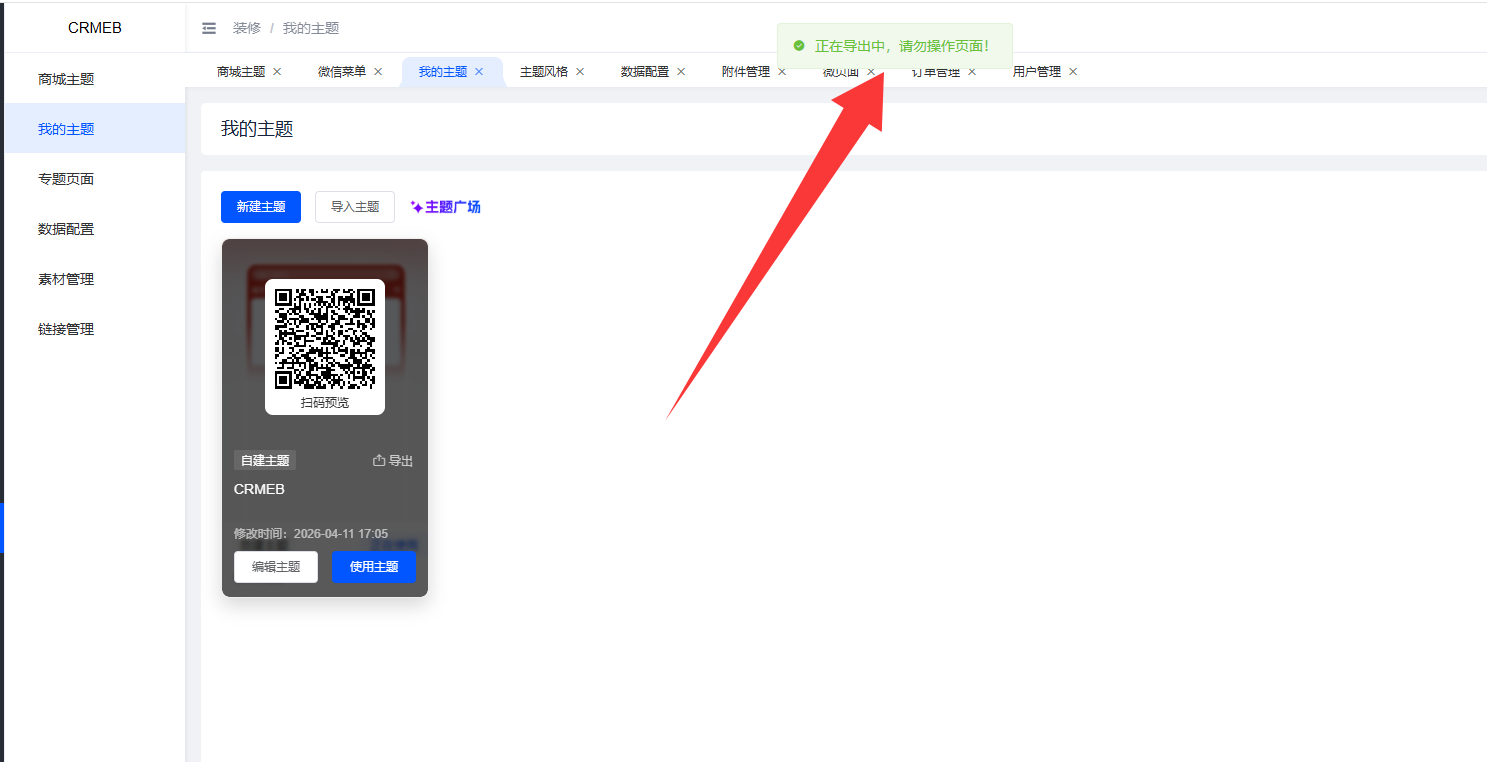The image size is (1487, 762).
Task: Close the 数据配置 tab
Action: click(x=681, y=72)
